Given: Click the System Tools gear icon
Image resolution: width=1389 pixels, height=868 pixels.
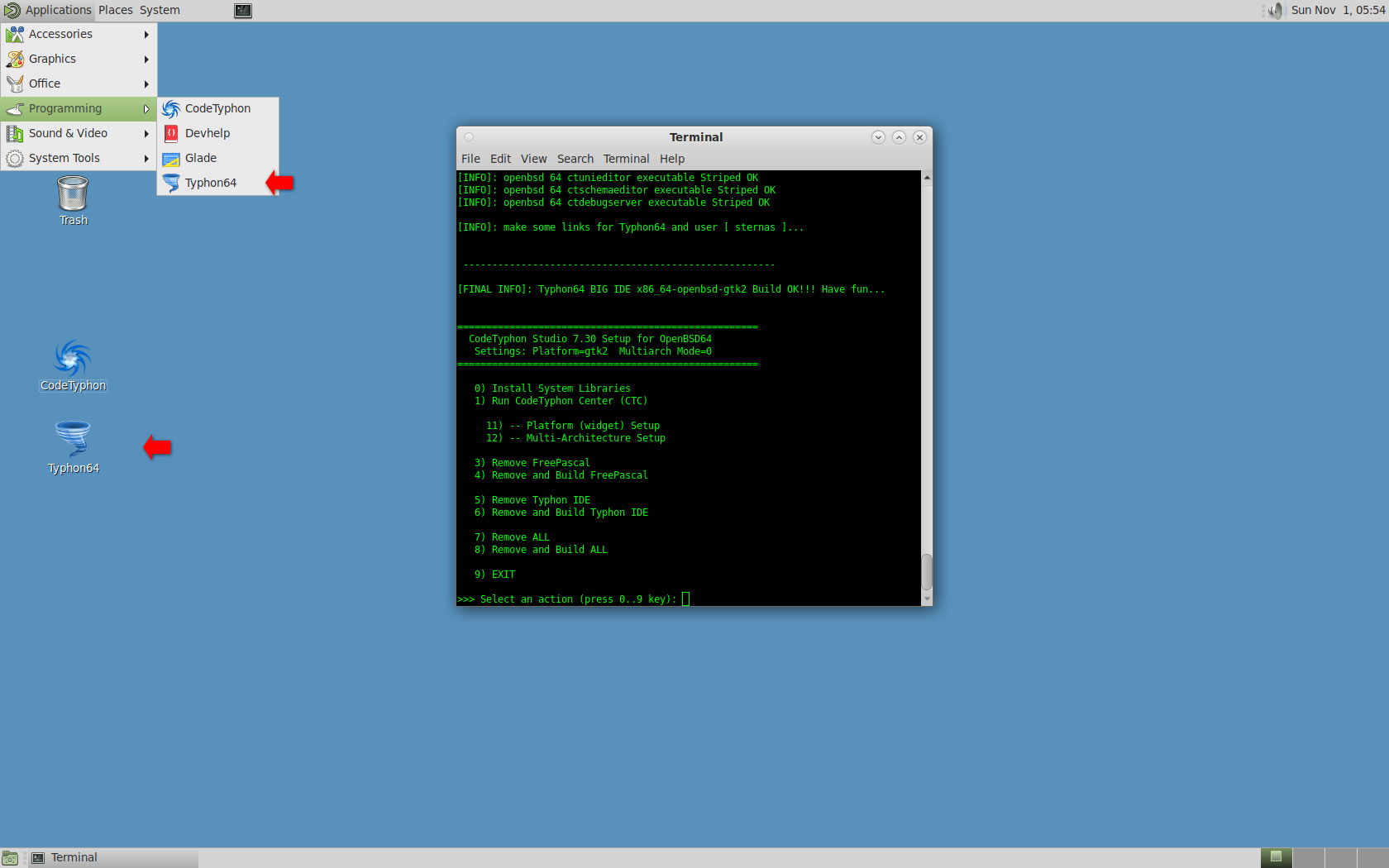Looking at the screenshot, I should tap(15, 158).
